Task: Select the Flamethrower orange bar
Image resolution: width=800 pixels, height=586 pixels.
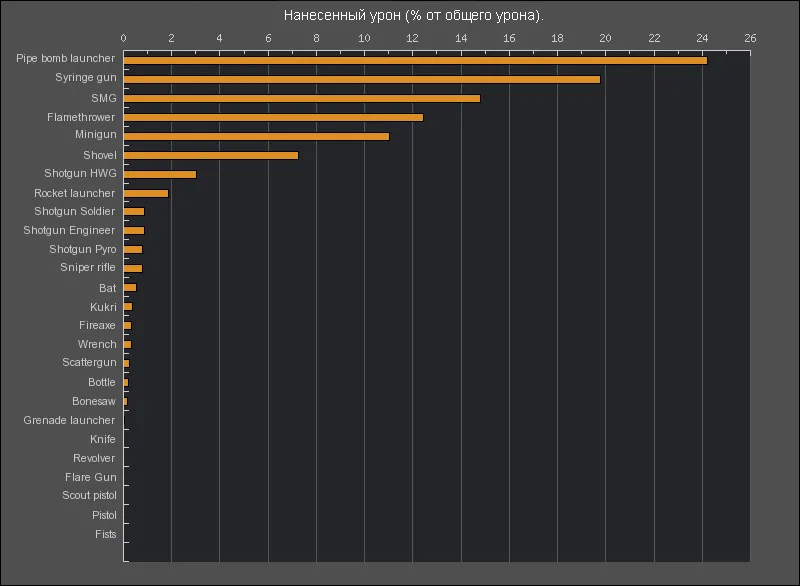Action: point(273,118)
